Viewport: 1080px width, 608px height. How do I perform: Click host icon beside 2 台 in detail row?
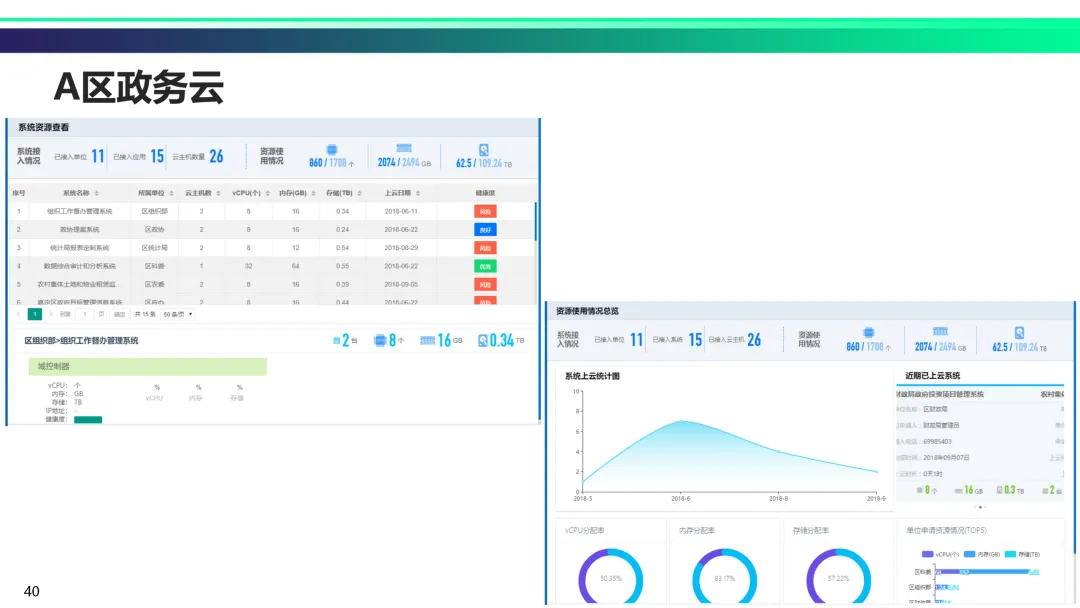(x=336, y=341)
